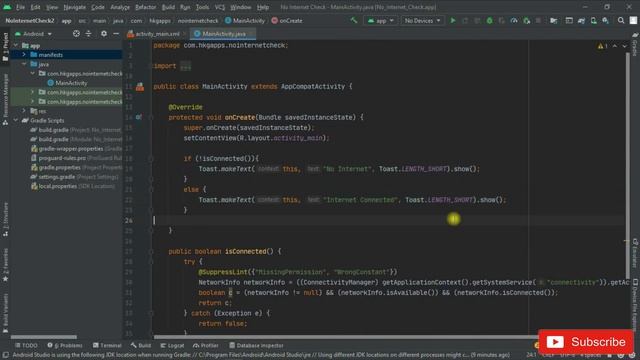Viewport: 640px width, 360px height.
Task: Open the 'No Devices' dropdown
Action: tap(422, 20)
